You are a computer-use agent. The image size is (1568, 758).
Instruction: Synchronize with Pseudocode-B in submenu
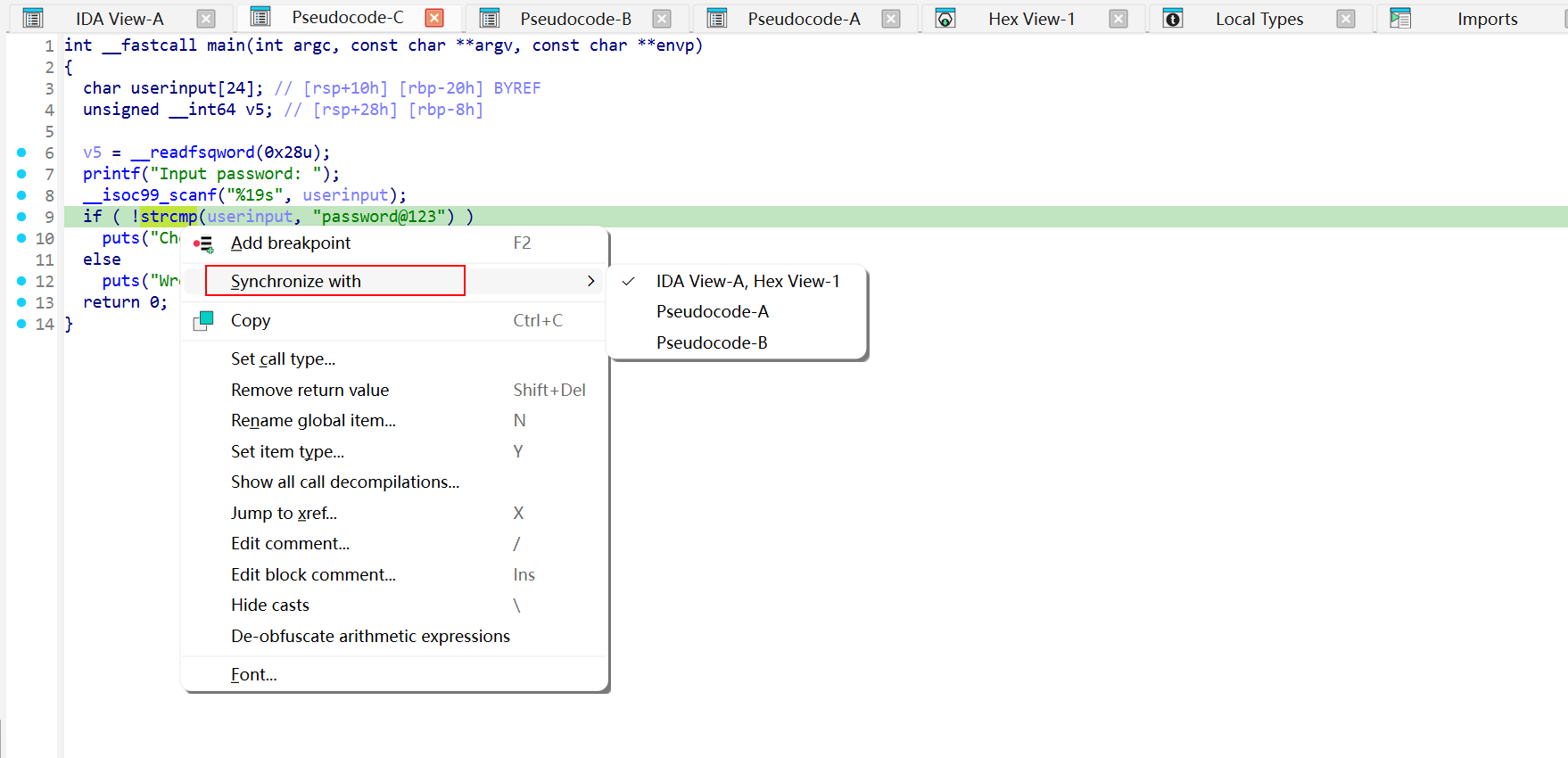(737, 342)
